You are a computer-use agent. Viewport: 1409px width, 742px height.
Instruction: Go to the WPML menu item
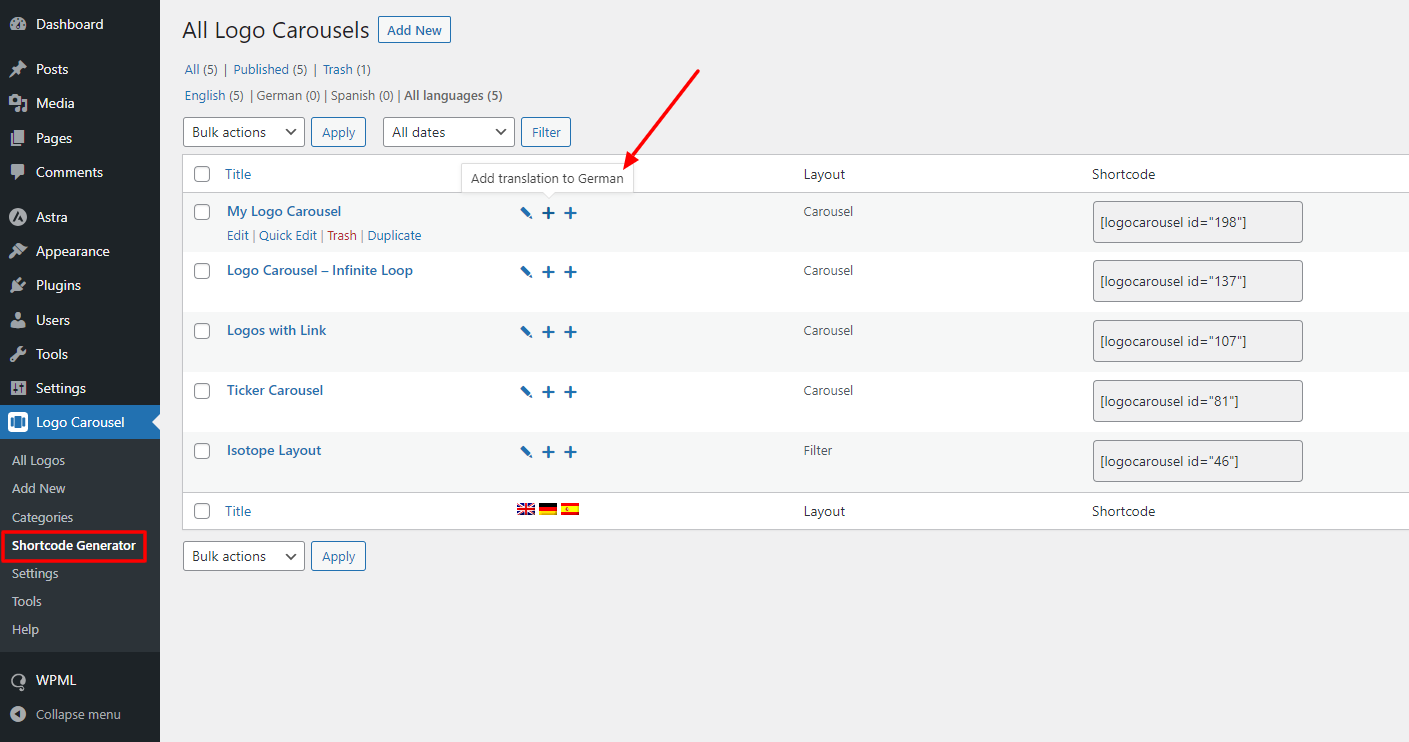point(56,680)
